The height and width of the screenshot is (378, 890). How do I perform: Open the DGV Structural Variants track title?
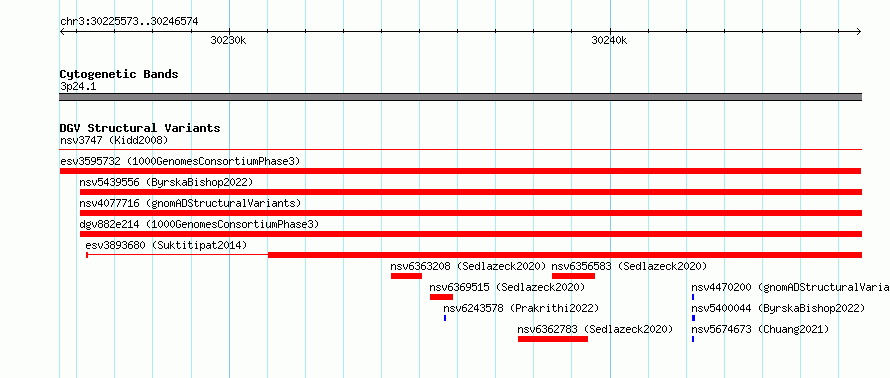(x=140, y=128)
